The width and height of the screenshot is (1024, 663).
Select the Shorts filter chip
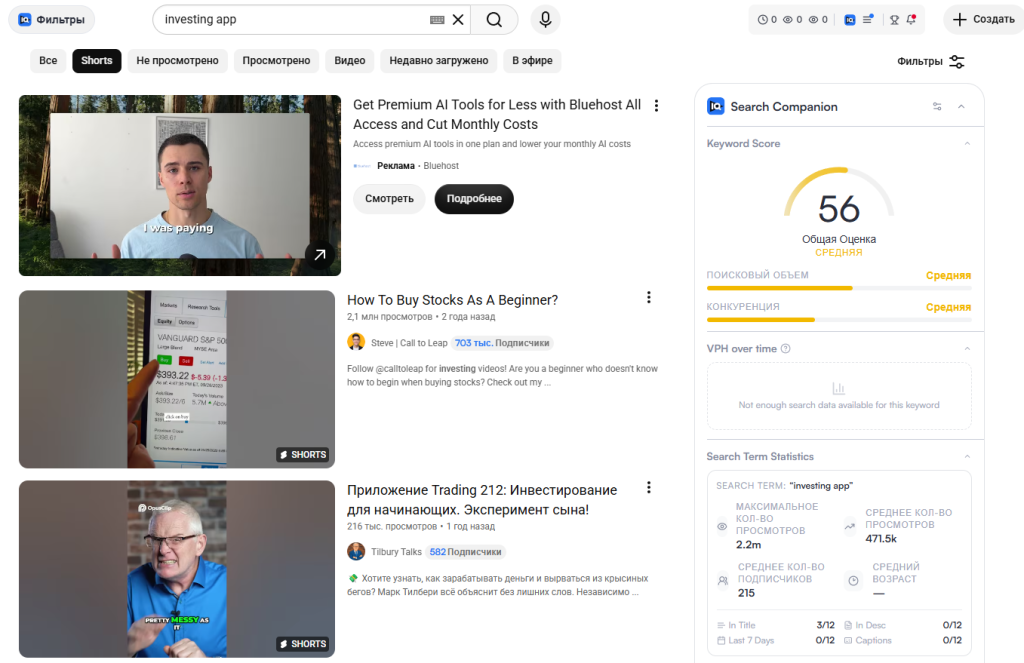tap(97, 61)
